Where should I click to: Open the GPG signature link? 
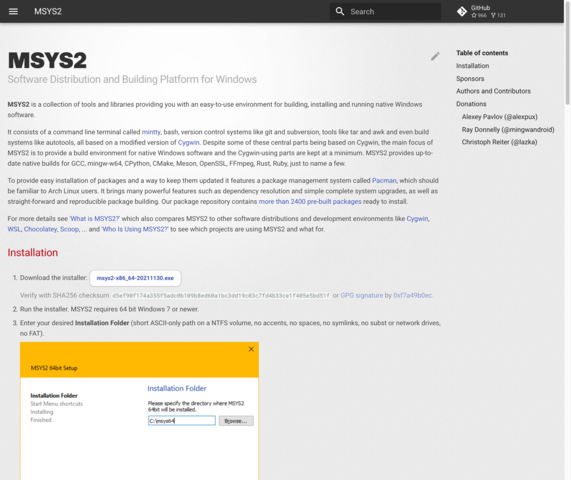pyautogui.click(x=362, y=295)
